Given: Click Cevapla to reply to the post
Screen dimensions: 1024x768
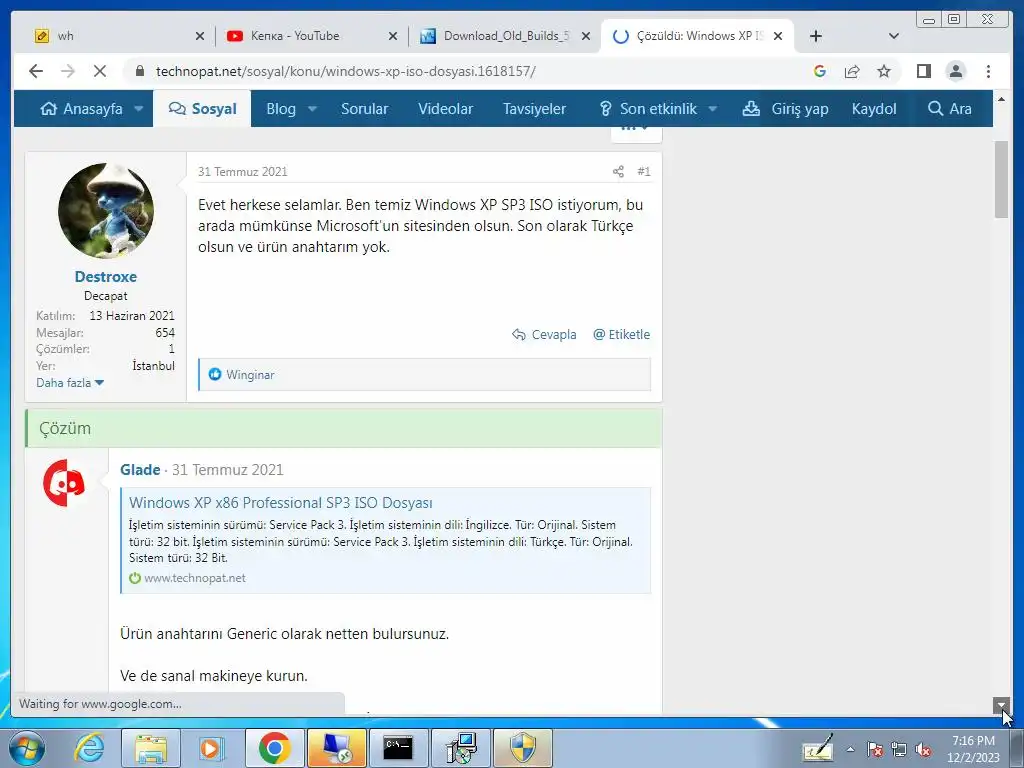Looking at the screenshot, I should pyautogui.click(x=544, y=334).
